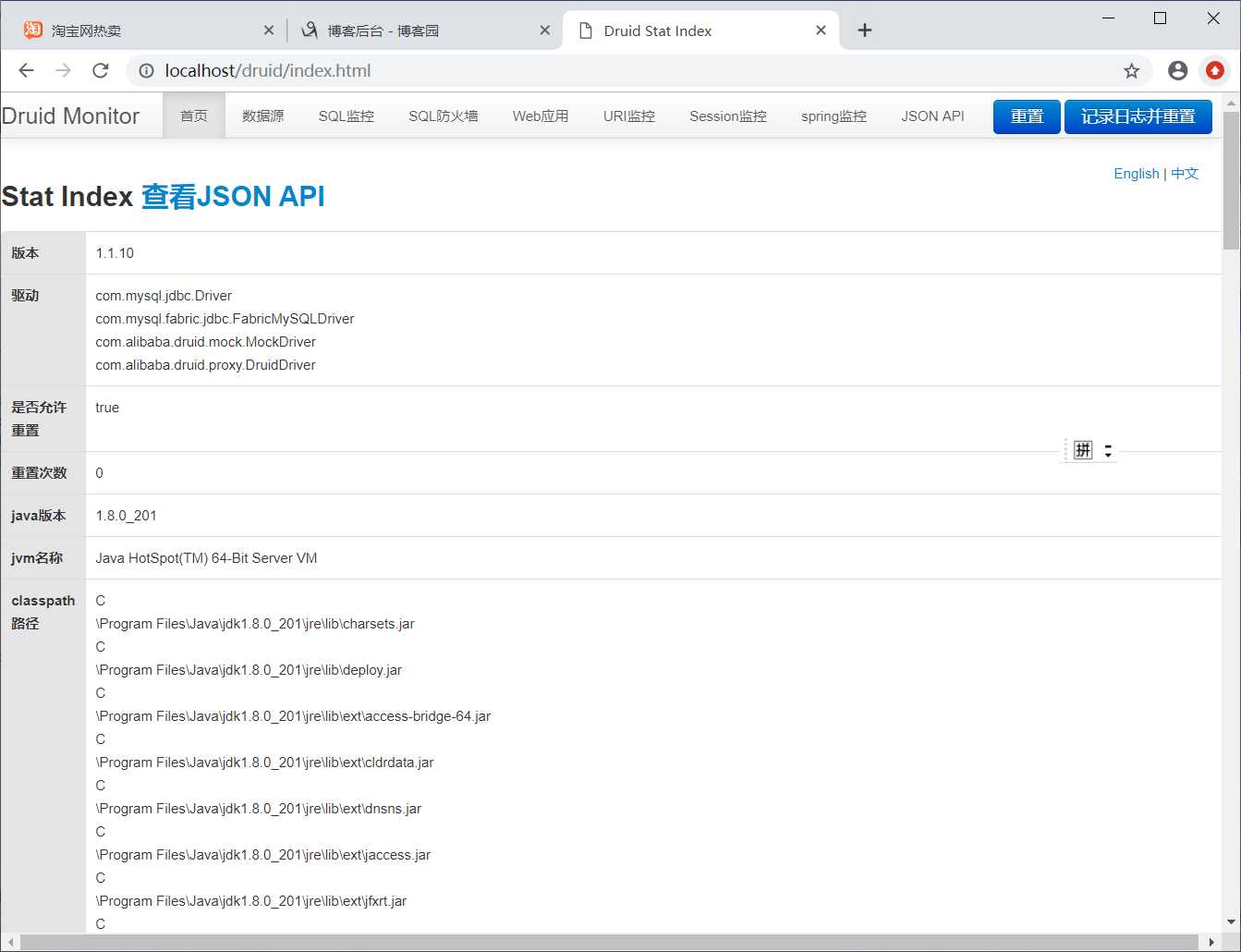Click the 驱动 row label
The width and height of the screenshot is (1241, 952).
(x=25, y=296)
